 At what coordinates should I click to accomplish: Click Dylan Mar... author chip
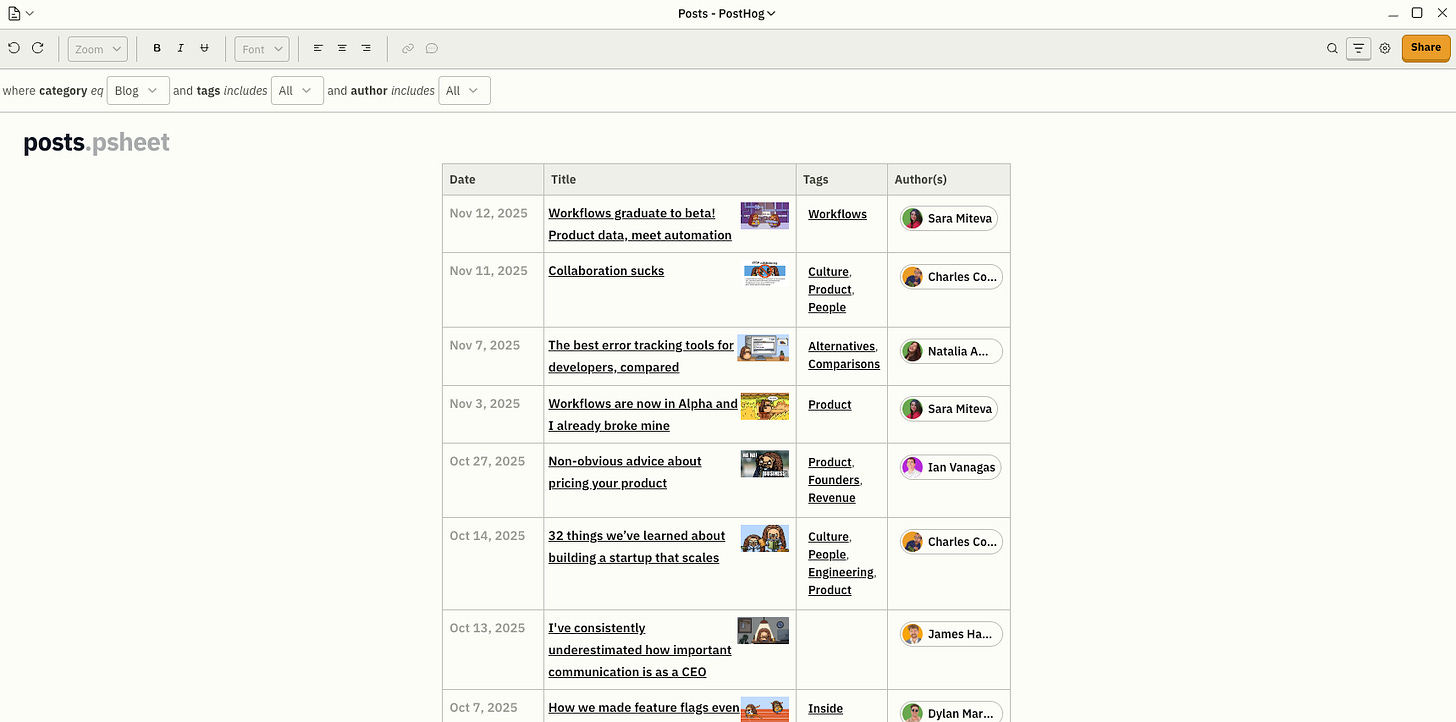click(x=951, y=713)
